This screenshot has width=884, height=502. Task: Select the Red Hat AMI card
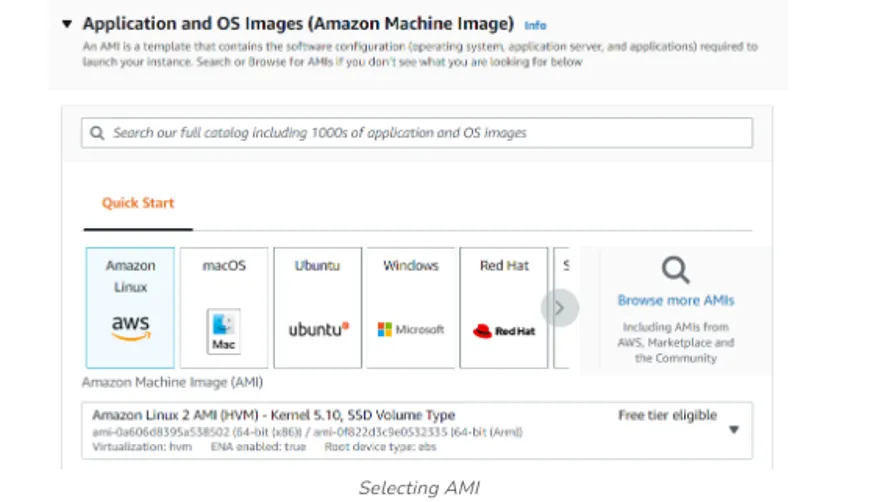[504, 308]
